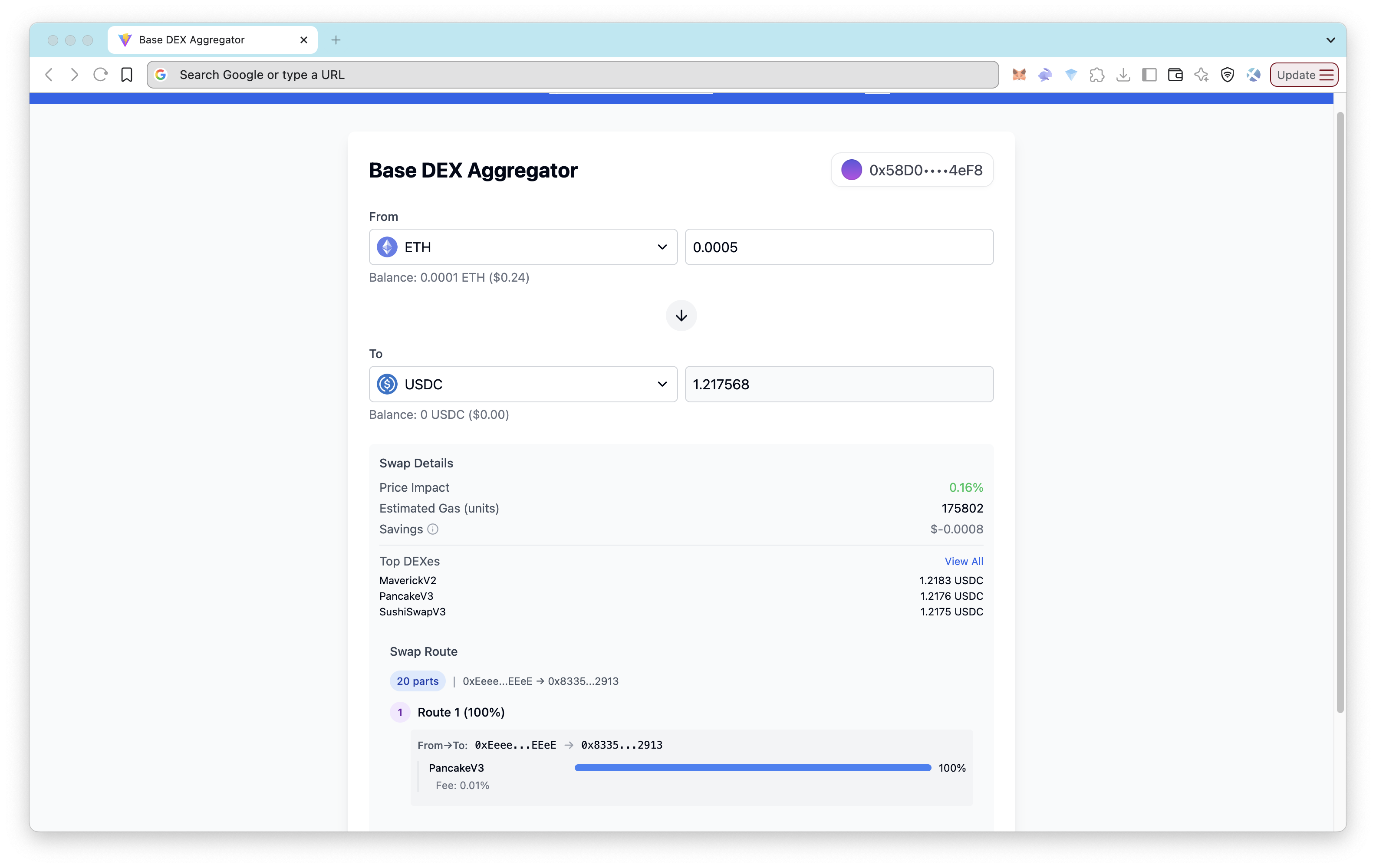Click the purple wallet avatar circle
The image size is (1376, 868).
coord(852,170)
